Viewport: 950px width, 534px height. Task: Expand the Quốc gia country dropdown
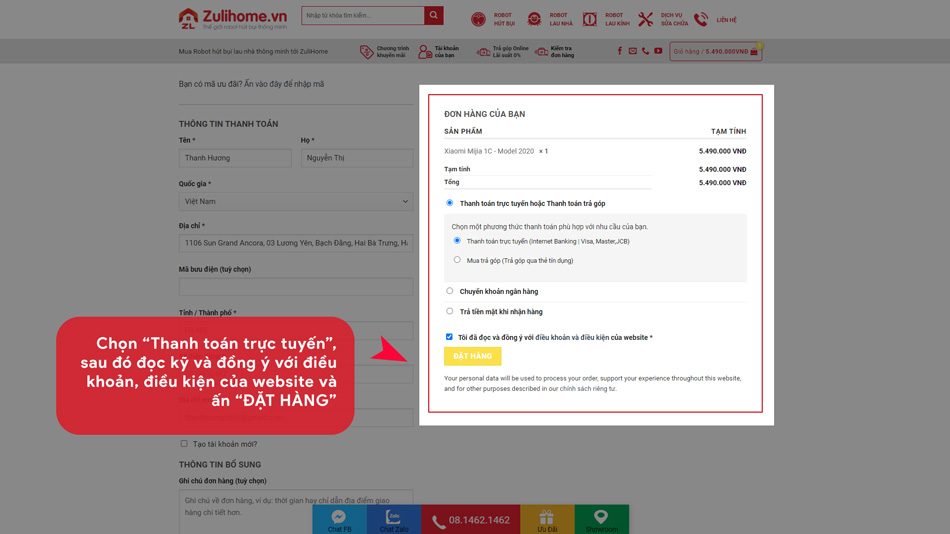295,201
